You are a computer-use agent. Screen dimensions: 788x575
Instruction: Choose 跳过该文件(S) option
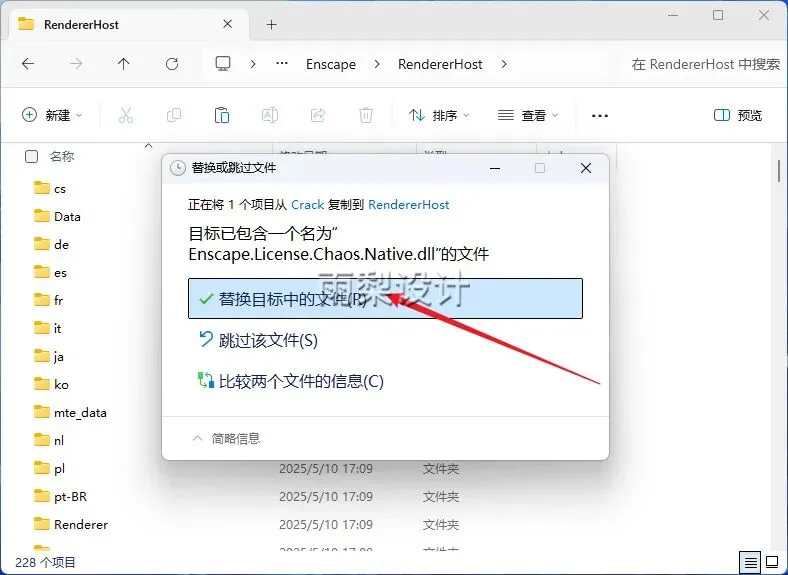pyautogui.click(x=259, y=340)
